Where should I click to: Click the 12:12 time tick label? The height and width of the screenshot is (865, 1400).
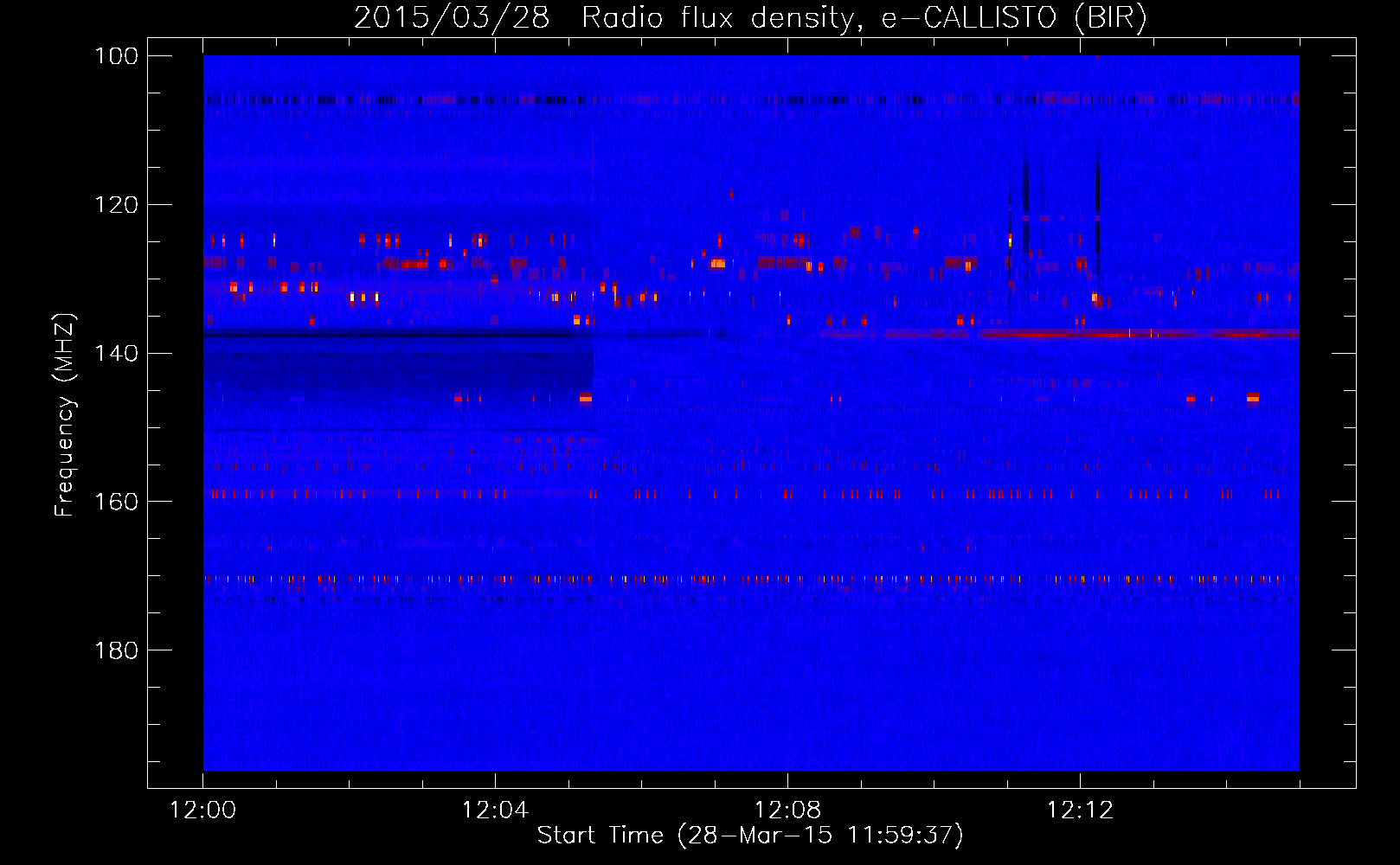pyautogui.click(x=1080, y=811)
